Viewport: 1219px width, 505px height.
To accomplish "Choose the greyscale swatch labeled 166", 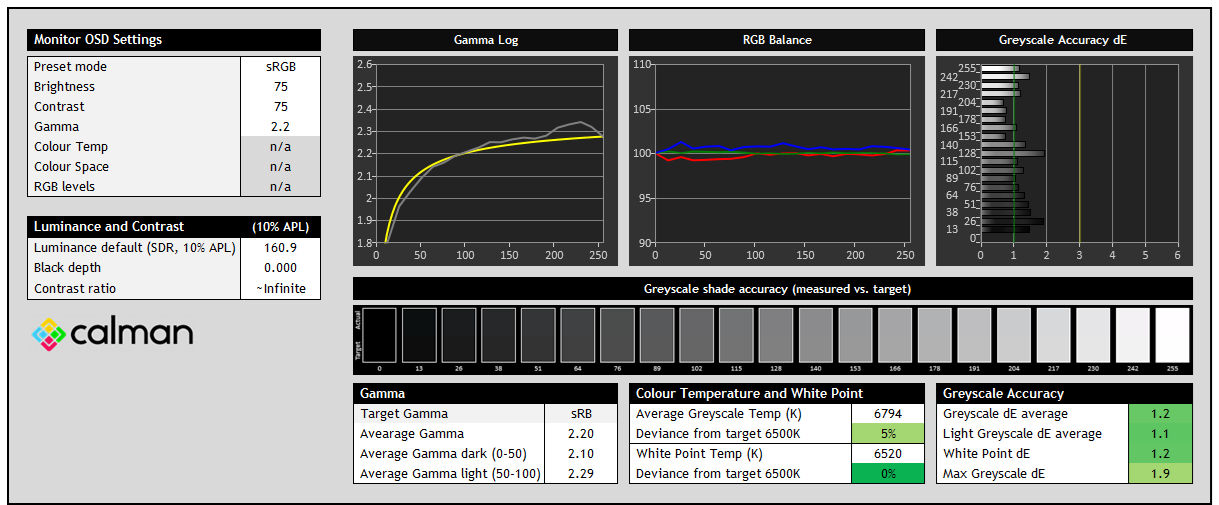I will pyautogui.click(x=895, y=335).
